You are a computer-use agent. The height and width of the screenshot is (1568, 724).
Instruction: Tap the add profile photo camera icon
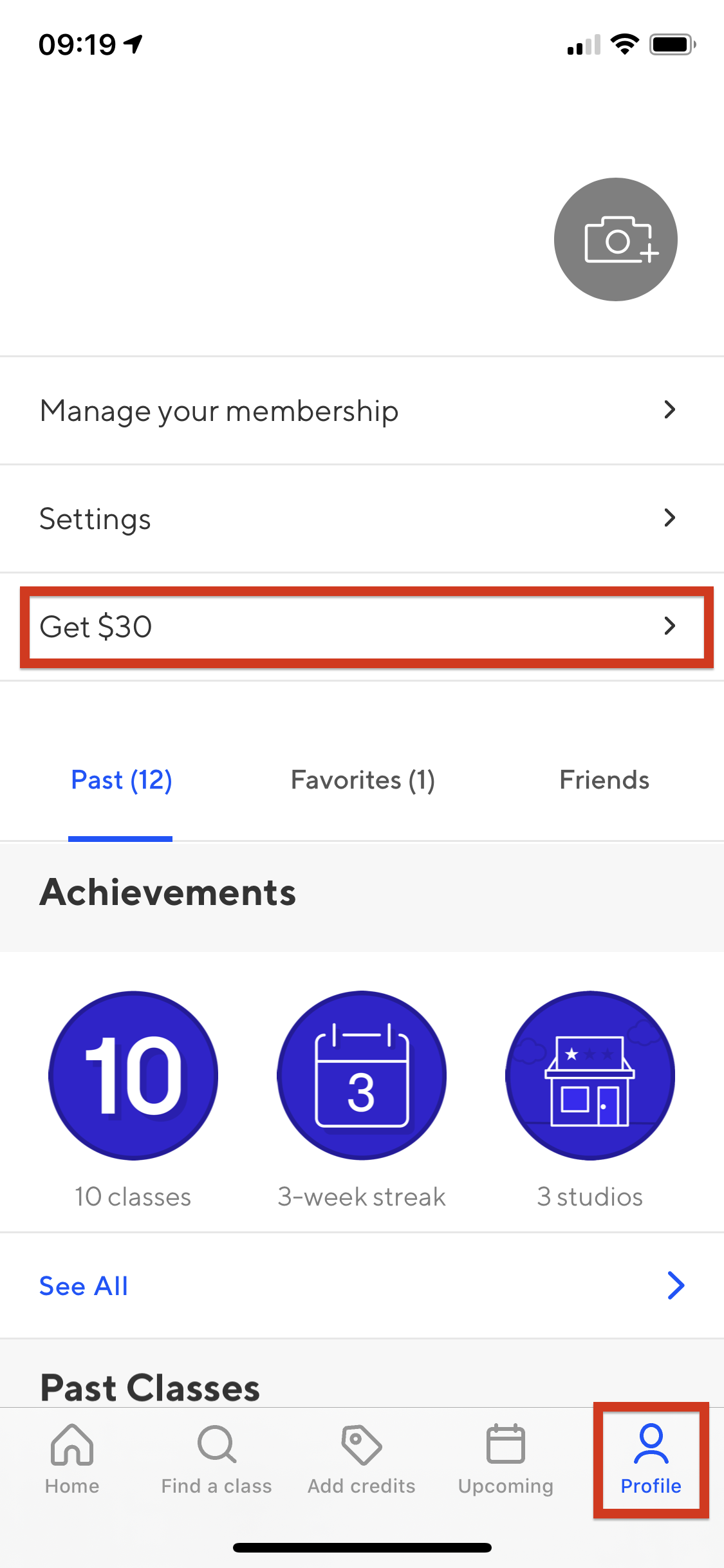[x=616, y=239]
